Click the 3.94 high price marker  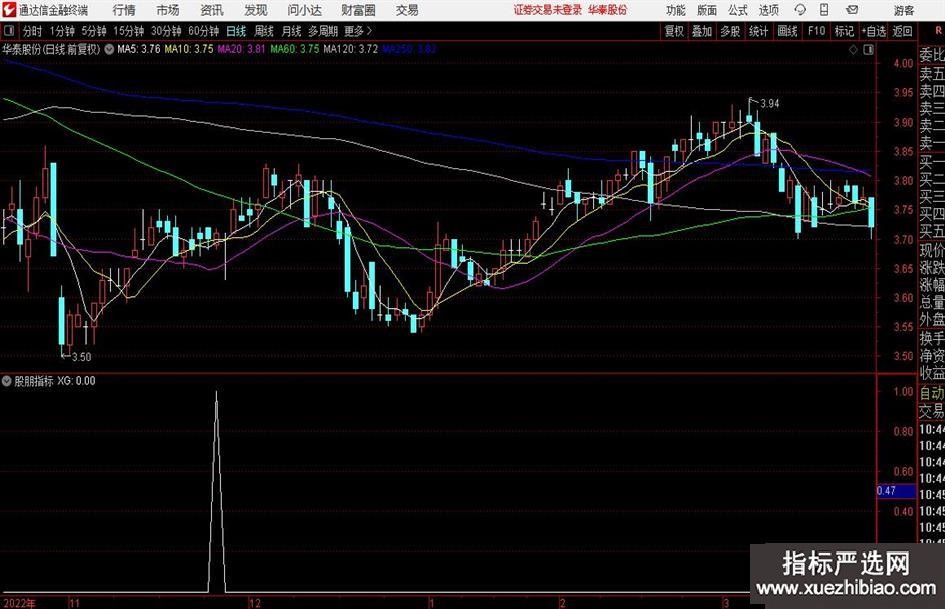(770, 104)
